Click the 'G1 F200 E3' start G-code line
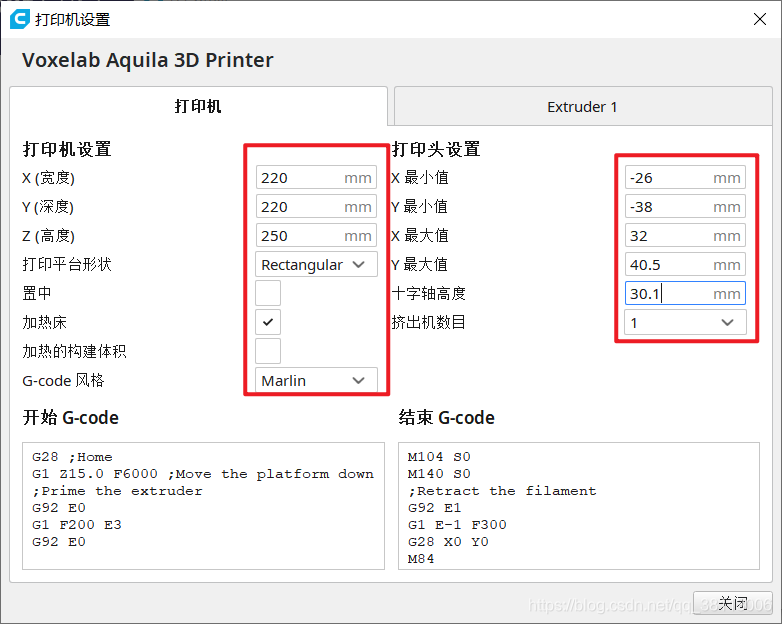The width and height of the screenshot is (782, 624). (77, 525)
